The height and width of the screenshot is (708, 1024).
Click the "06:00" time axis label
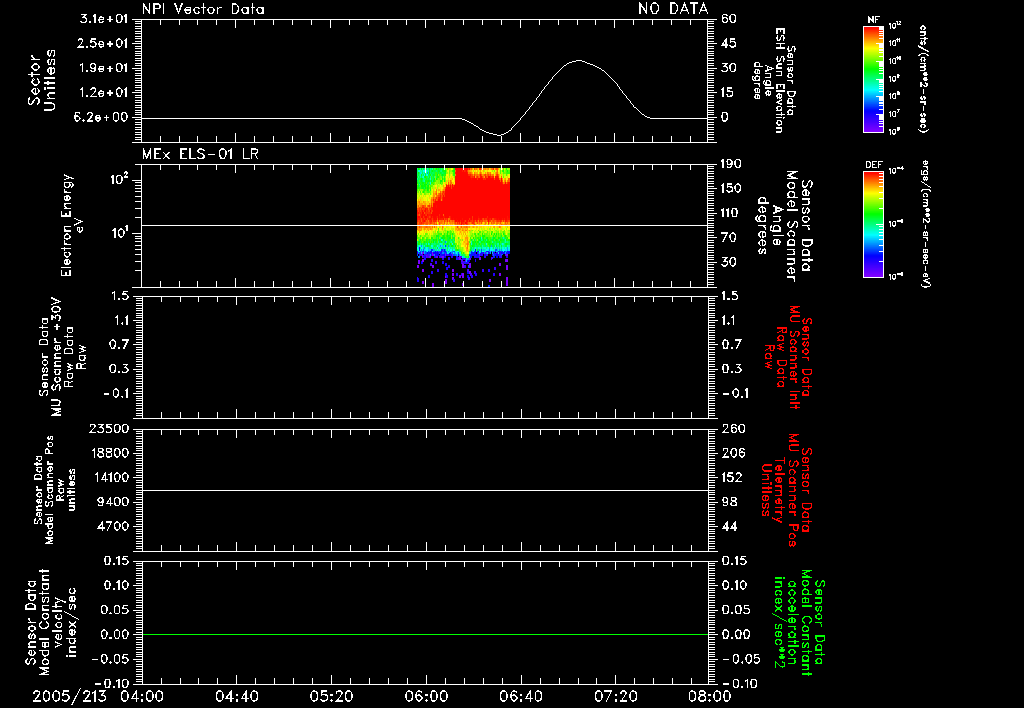(x=426, y=696)
